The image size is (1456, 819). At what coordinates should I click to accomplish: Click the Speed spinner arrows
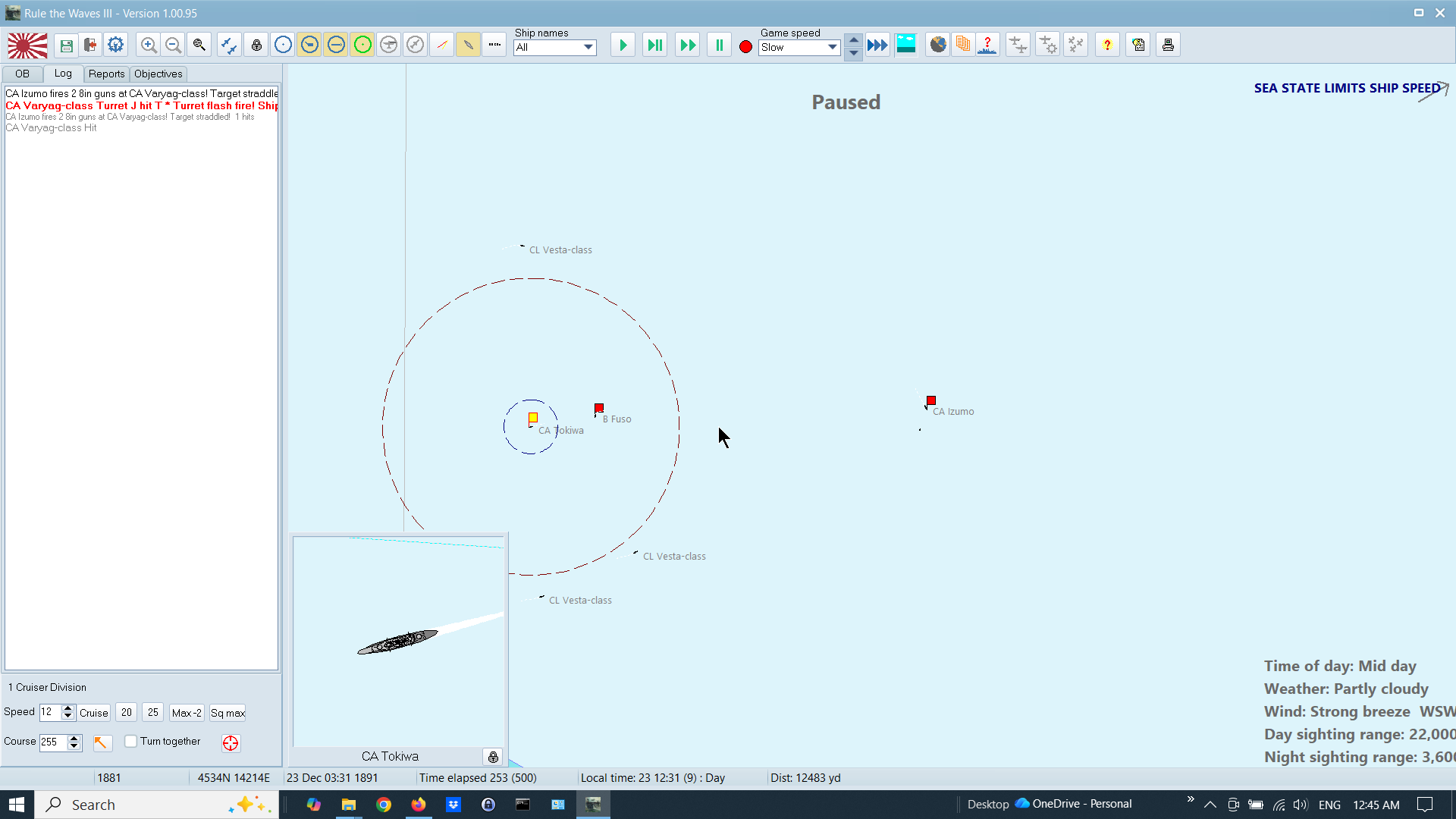coord(67,712)
